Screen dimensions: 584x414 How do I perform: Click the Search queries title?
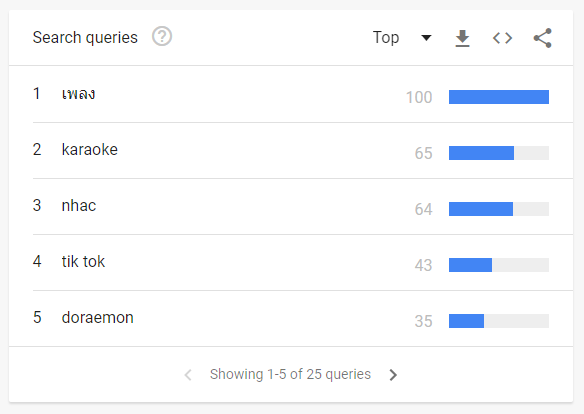[85, 38]
